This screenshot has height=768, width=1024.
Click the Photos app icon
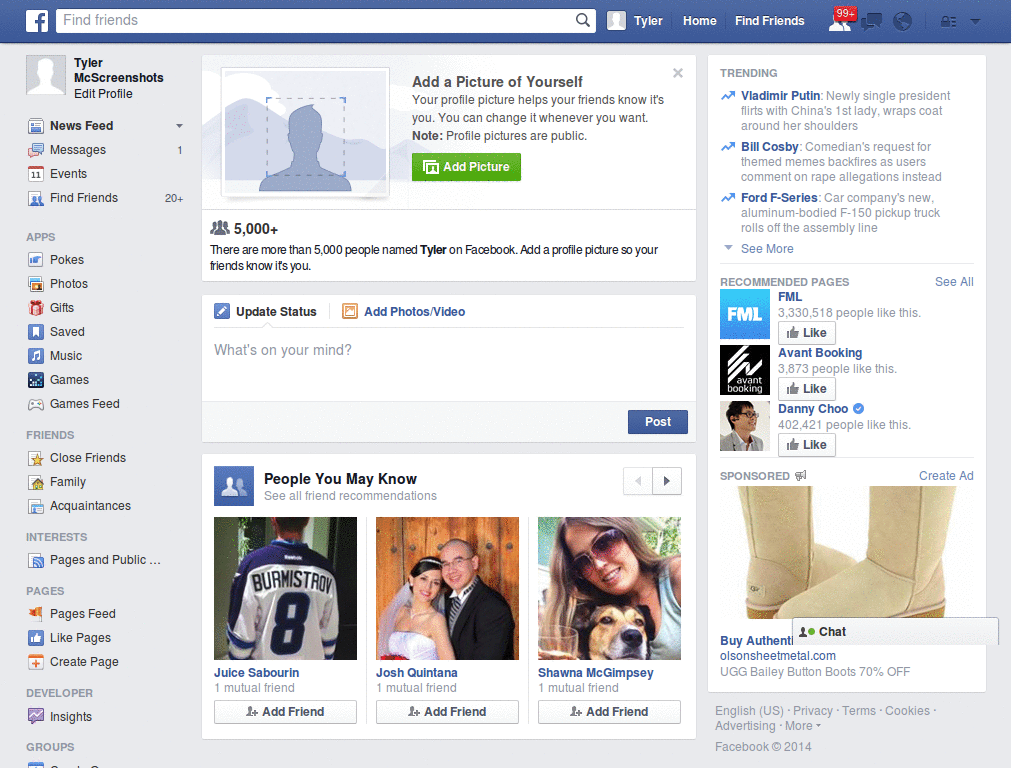click(x=36, y=284)
